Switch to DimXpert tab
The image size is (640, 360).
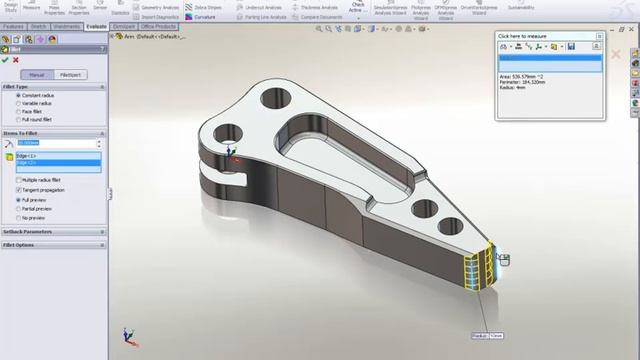pos(124,27)
